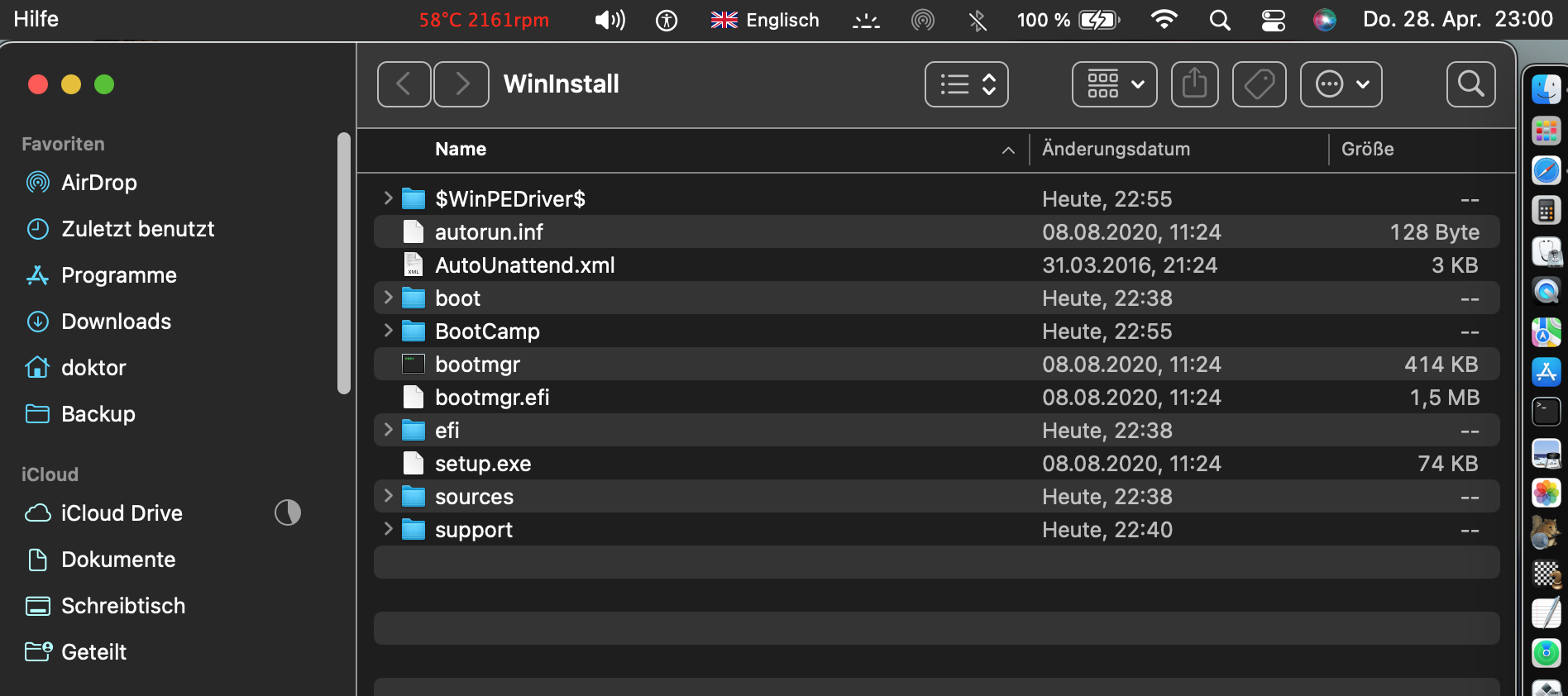
Task: Expand the $WinPEDriver$ folder
Action: tap(388, 198)
